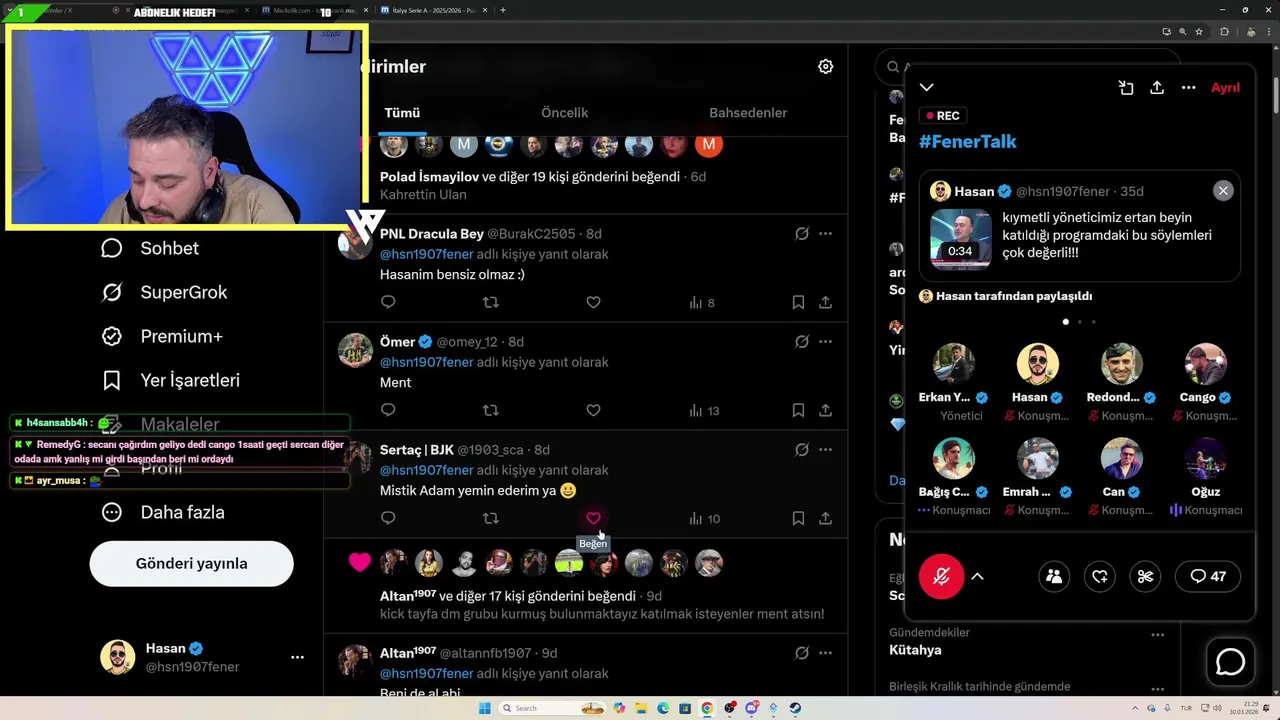
Task: Open more options on Sertaç | BJK's post
Action: click(825, 449)
